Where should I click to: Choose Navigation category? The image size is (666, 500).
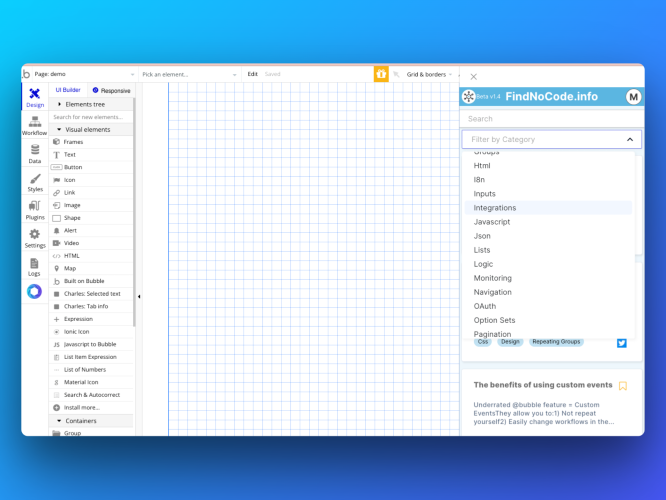pos(548,292)
